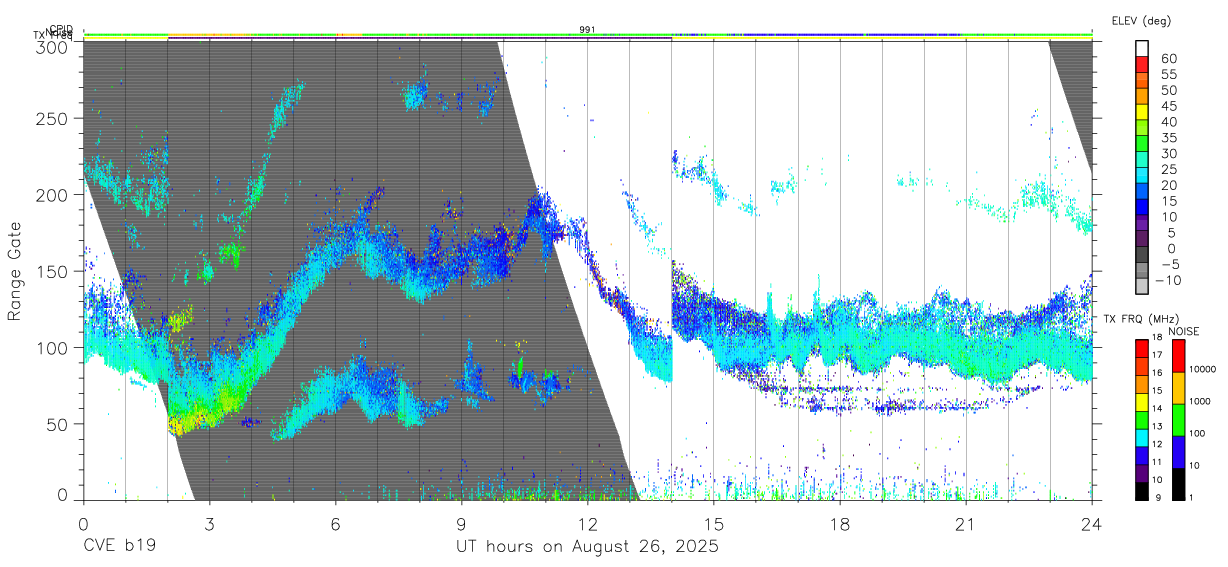Click the orange segment of the top TX frequency bar
Image resolution: width=1228 pixels, height=567 pixels.
tap(210, 35)
